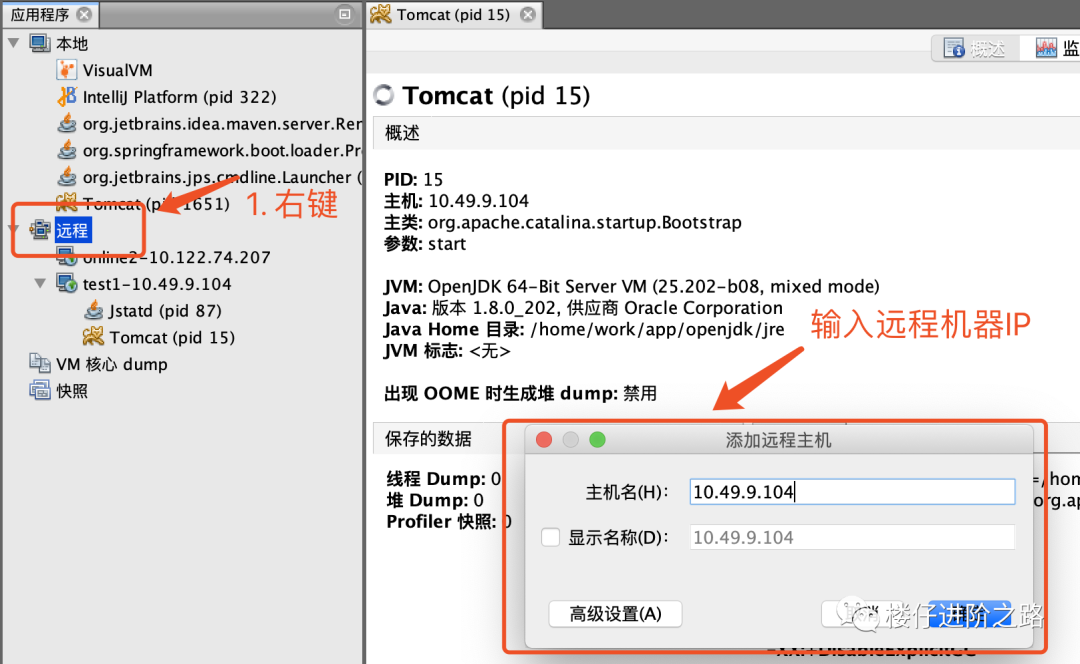Click the 概述 tab icon at top right

pos(954,48)
